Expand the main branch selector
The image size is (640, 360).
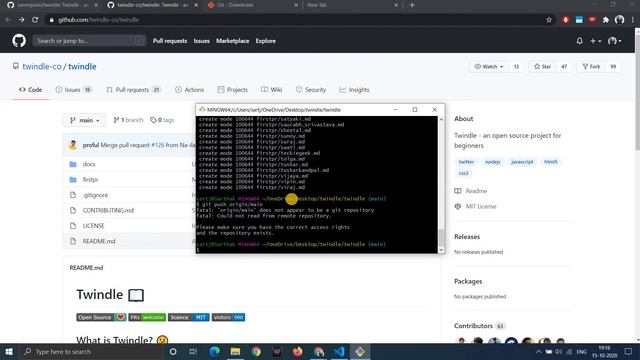coord(84,120)
